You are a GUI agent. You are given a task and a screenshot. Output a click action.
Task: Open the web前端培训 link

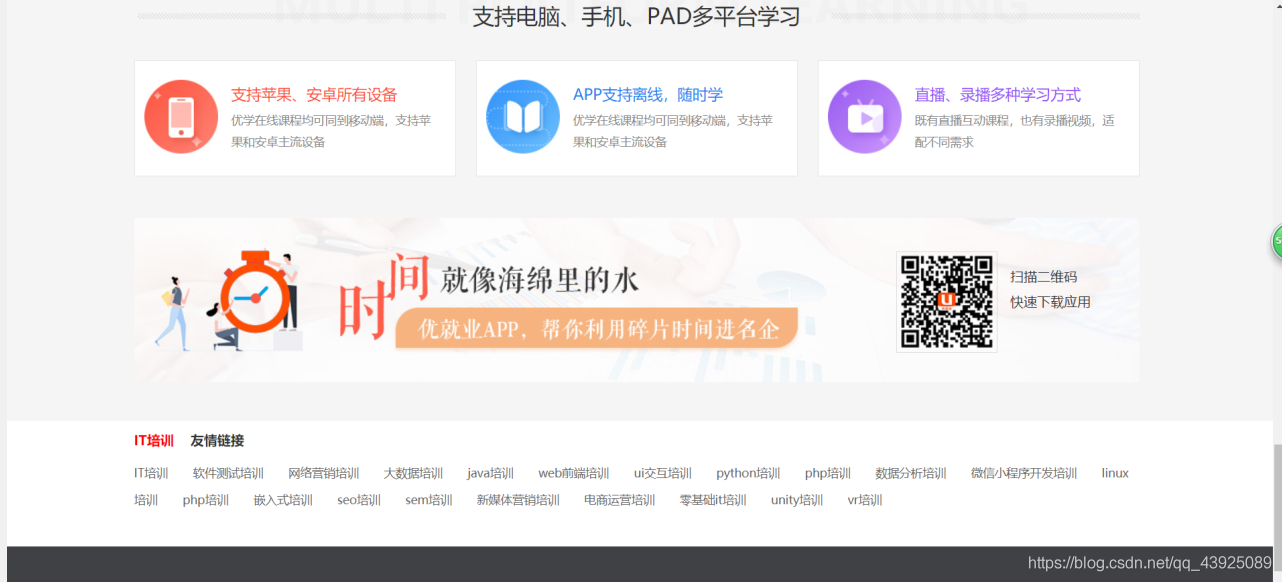(574, 474)
